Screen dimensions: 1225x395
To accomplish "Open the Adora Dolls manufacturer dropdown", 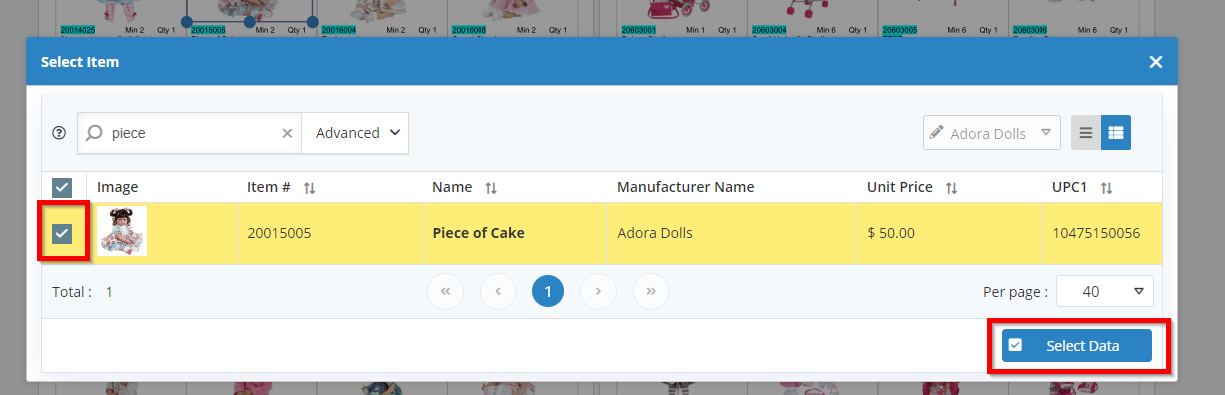I will click(x=992, y=133).
